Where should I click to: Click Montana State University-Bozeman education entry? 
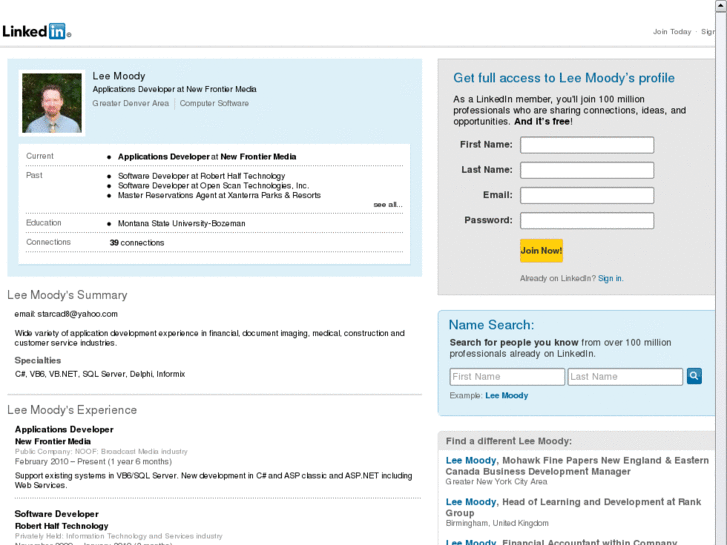point(181,224)
